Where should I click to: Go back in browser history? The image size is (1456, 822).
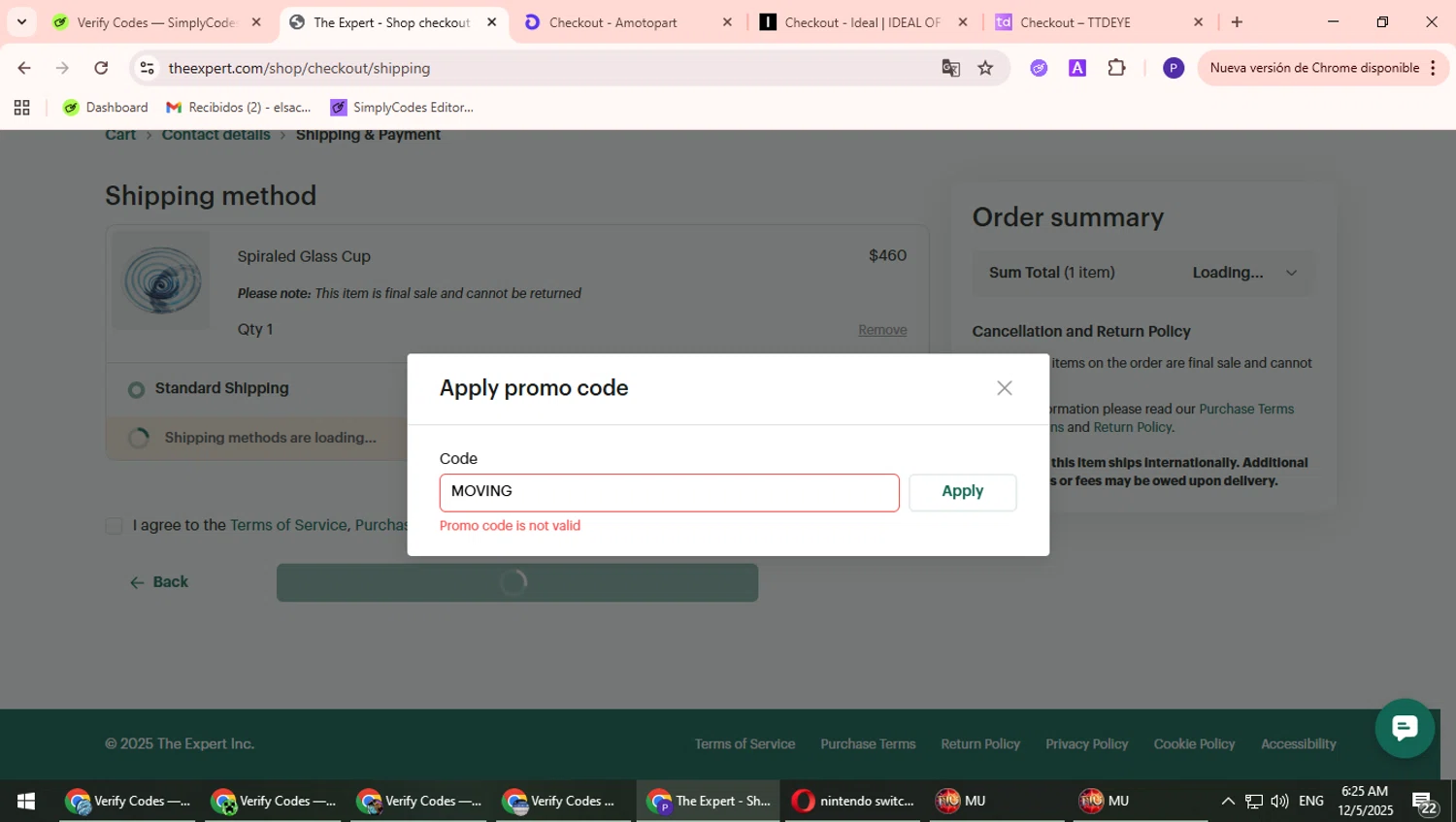(24, 68)
